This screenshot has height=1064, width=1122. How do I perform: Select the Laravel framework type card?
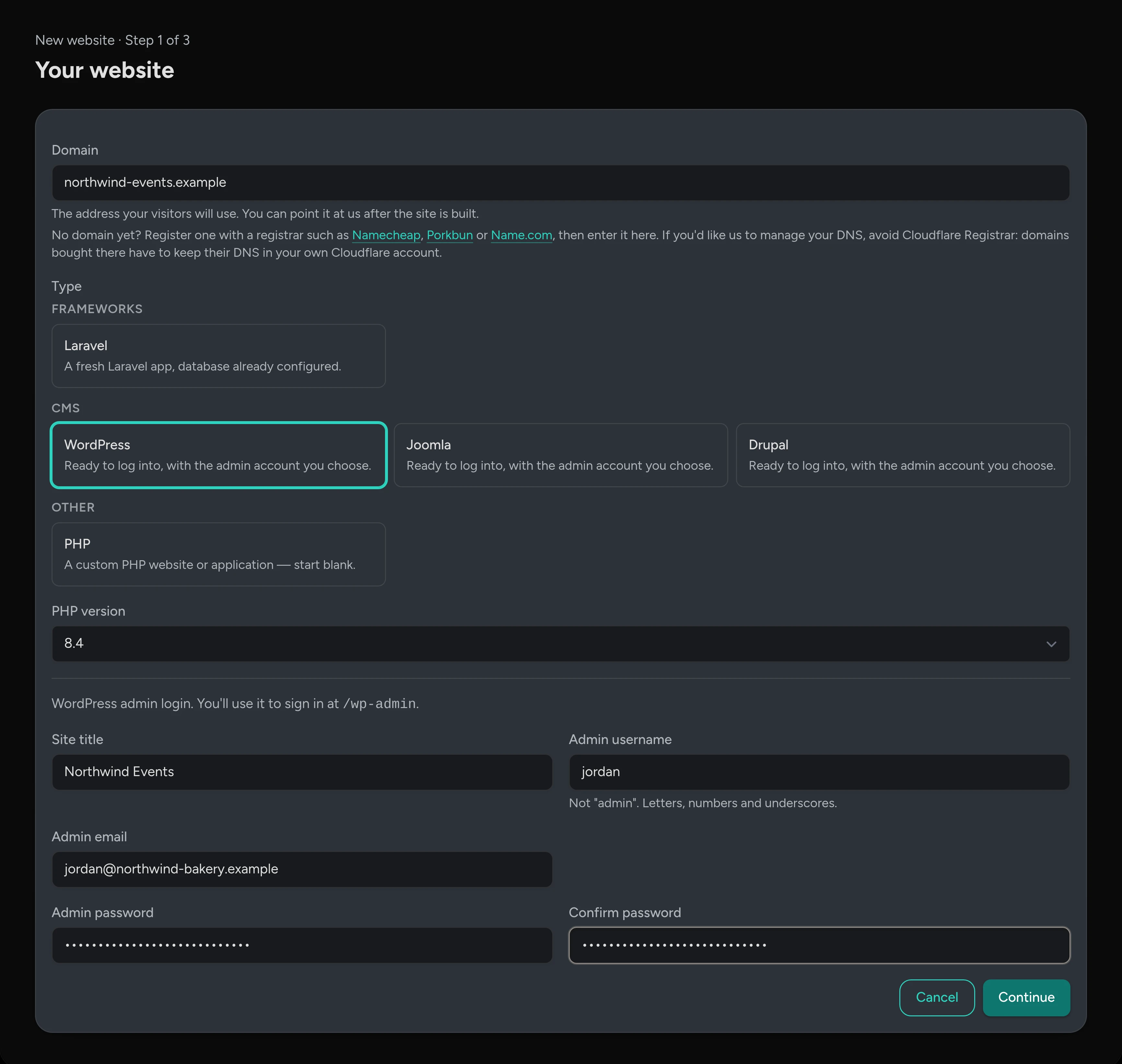pos(218,356)
